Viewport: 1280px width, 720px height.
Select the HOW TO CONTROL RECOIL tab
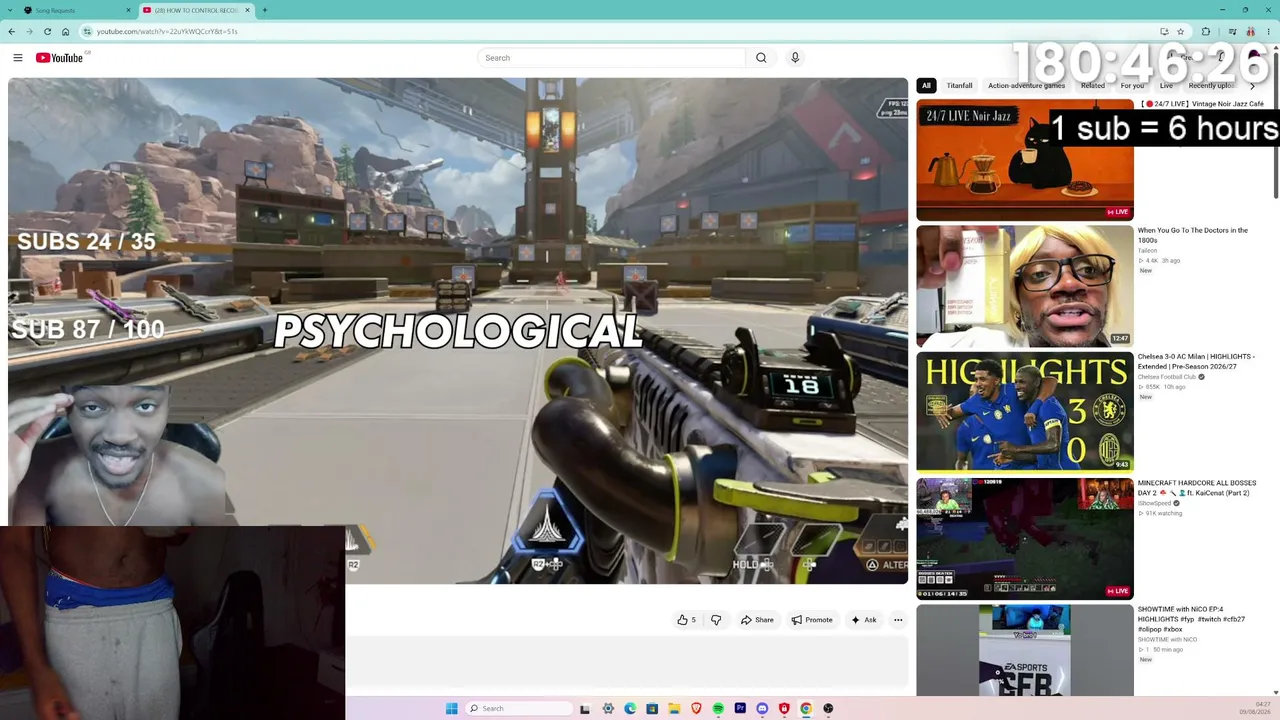coord(196,10)
